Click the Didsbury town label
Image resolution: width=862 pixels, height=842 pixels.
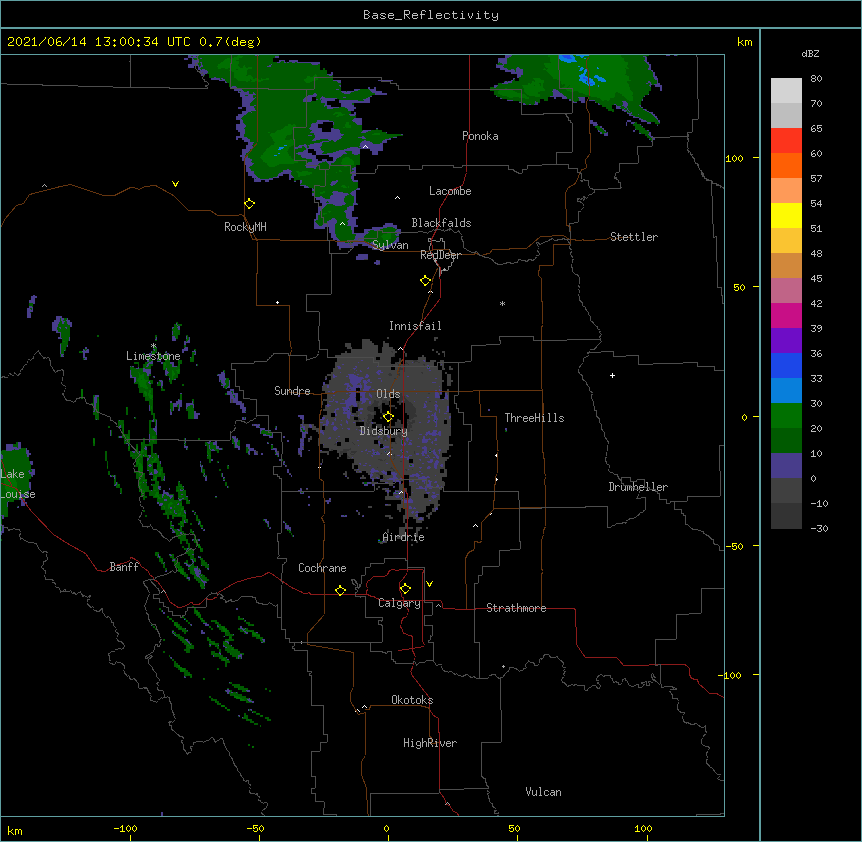(383, 431)
